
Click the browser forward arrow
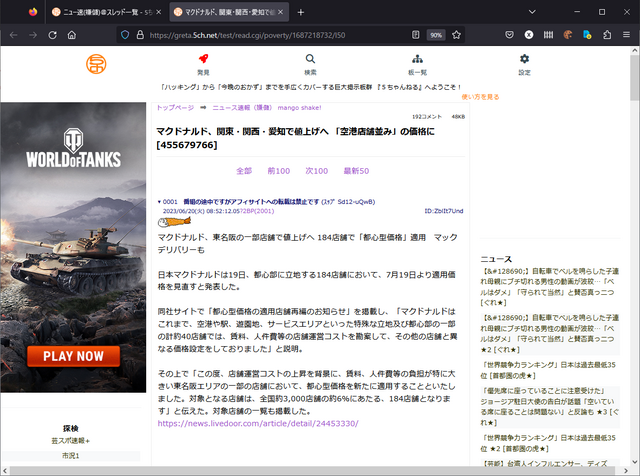tap(33, 35)
